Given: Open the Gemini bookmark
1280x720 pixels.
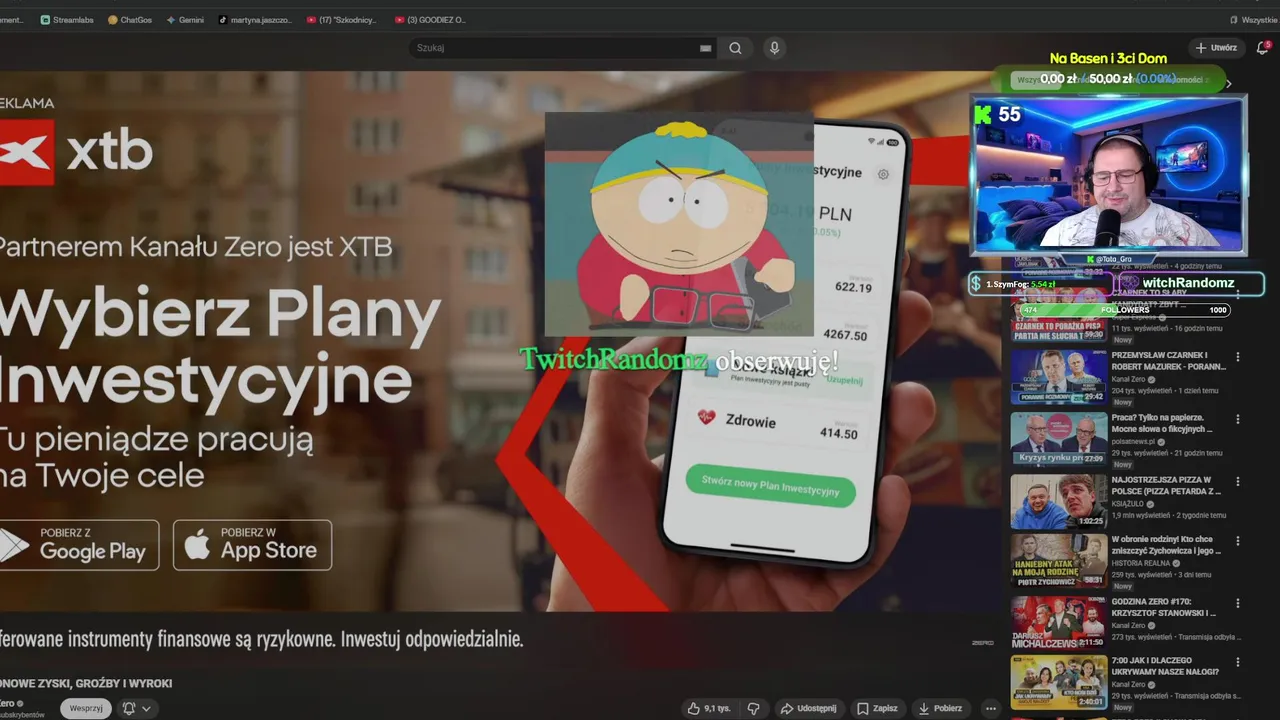Looking at the screenshot, I should pyautogui.click(x=185, y=20).
